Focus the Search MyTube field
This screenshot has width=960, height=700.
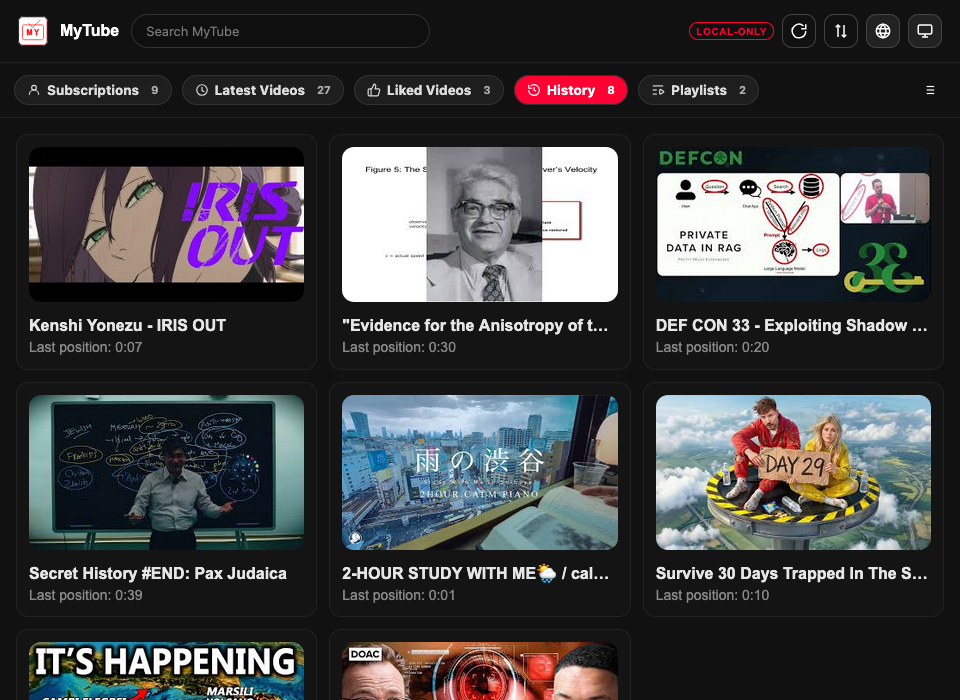point(280,31)
